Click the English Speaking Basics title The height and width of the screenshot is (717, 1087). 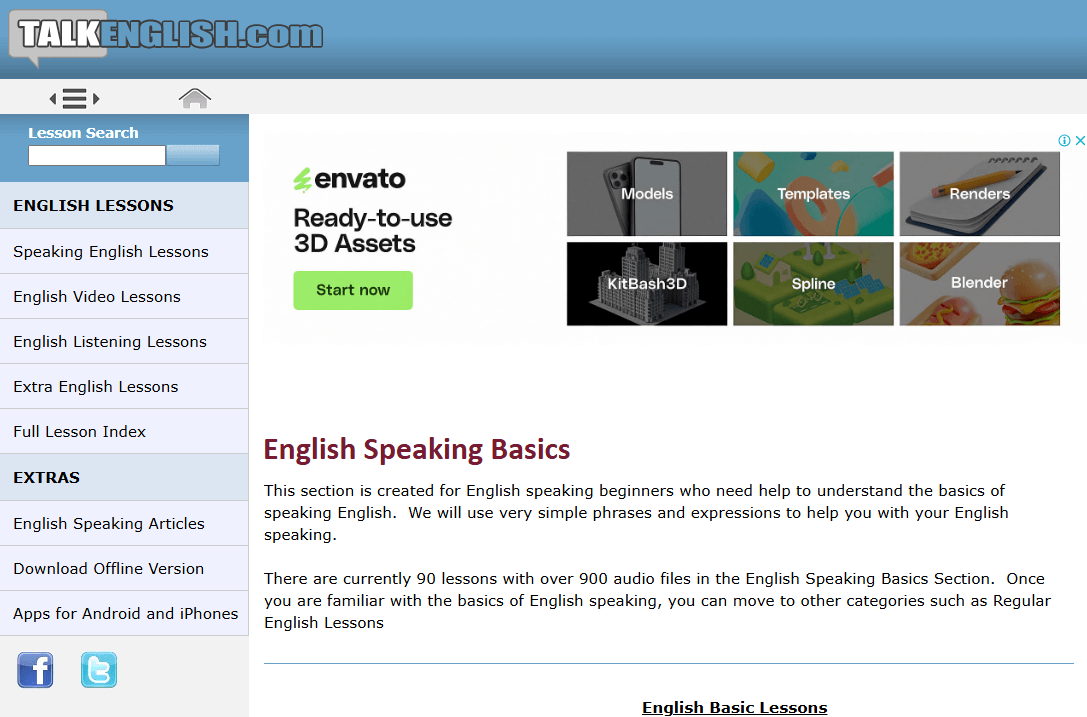point(417,449)
